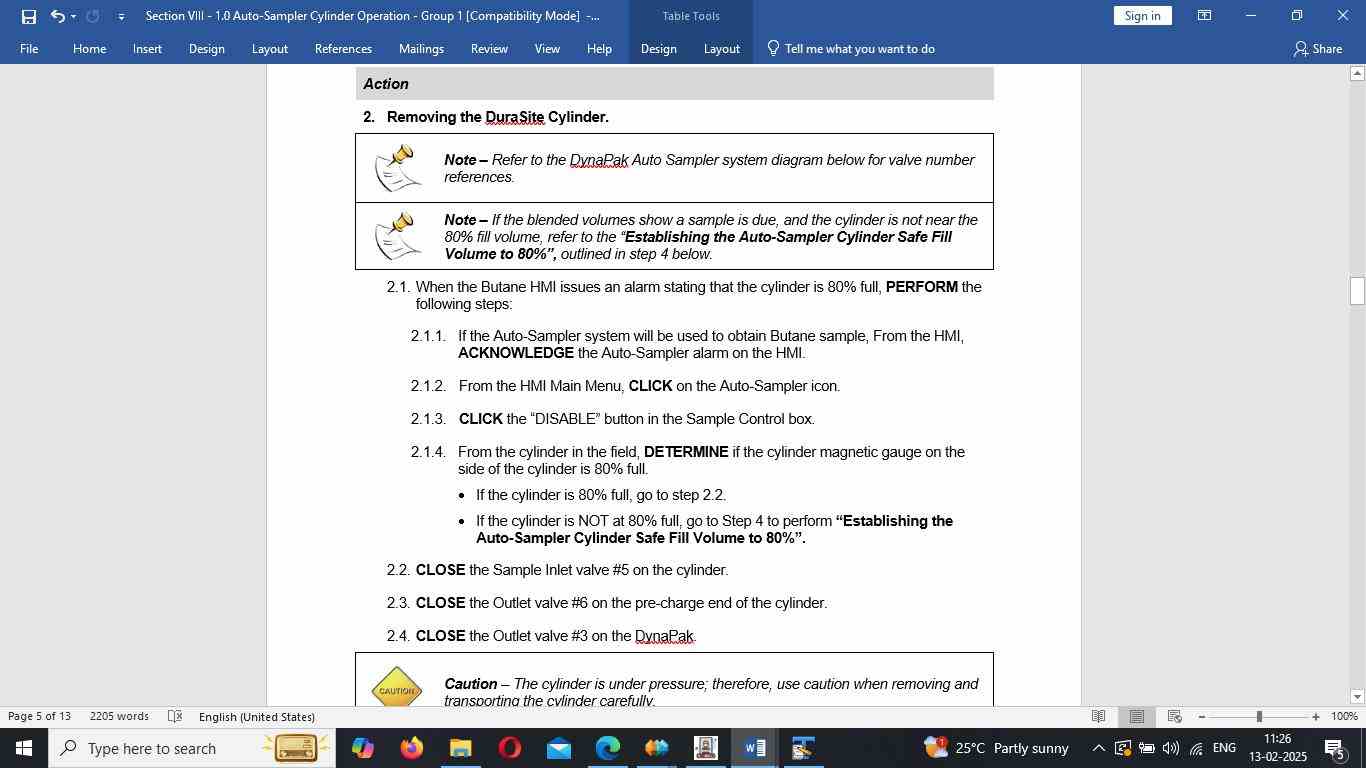Open network Wi-Fi tray icon
Image resolution: width=1366 pixels, height=768 pixels.
point(1196,748)
